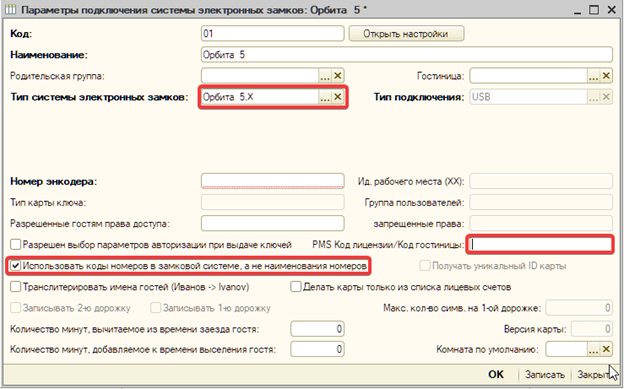Check Делать карты только из списка лицевых счетов
Viewport: 624px width, 389px height.
coord(296,287)
